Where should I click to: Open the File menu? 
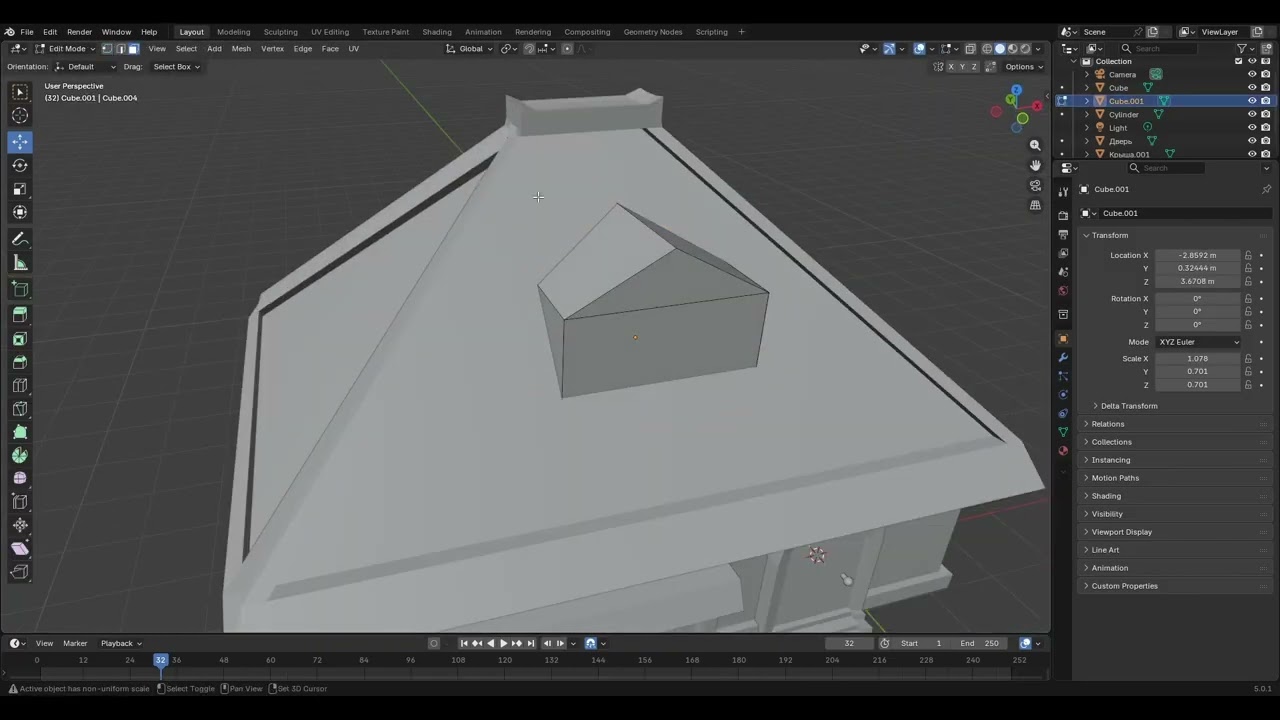[27, 32]
